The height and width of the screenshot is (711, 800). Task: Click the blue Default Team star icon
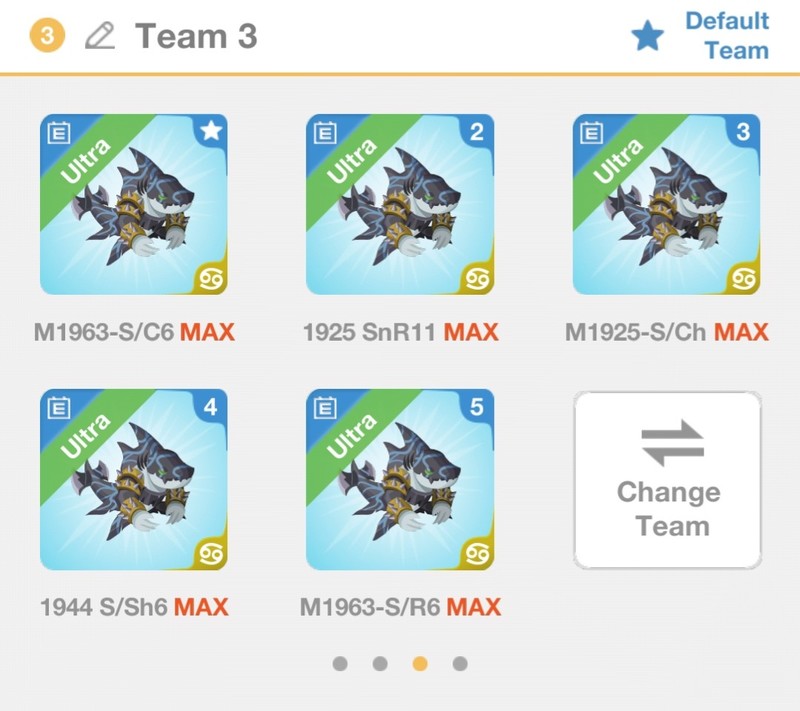pos(647,36)
